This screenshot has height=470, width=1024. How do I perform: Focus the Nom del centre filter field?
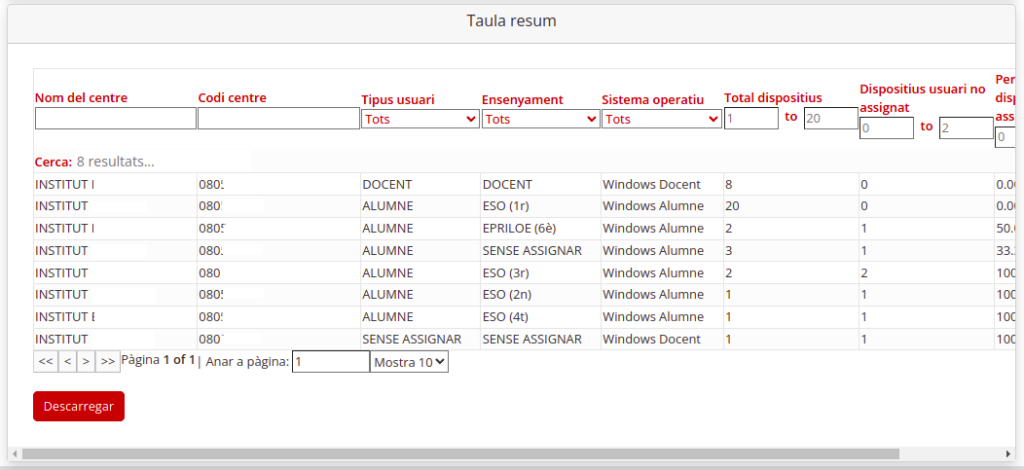116,119
